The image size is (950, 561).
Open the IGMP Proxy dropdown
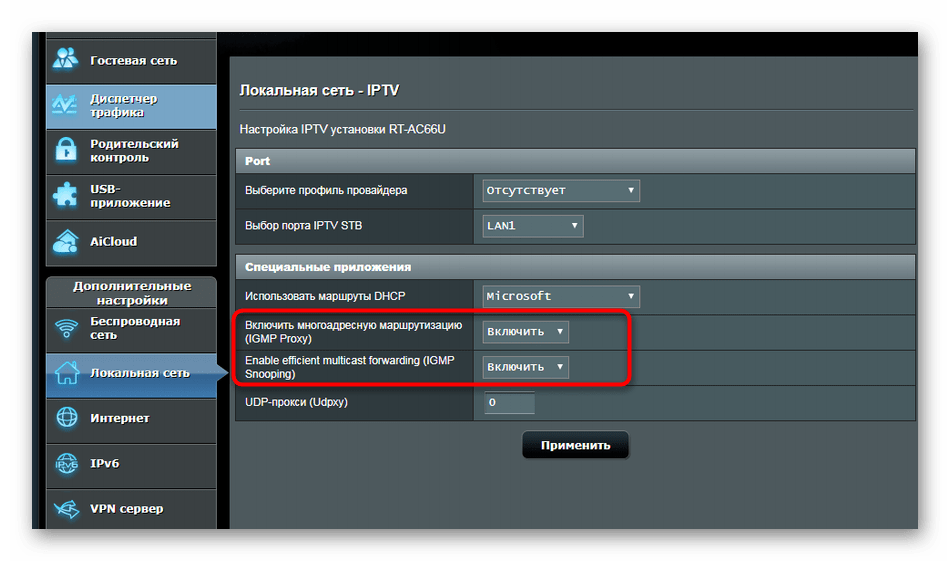pos(525,332)
